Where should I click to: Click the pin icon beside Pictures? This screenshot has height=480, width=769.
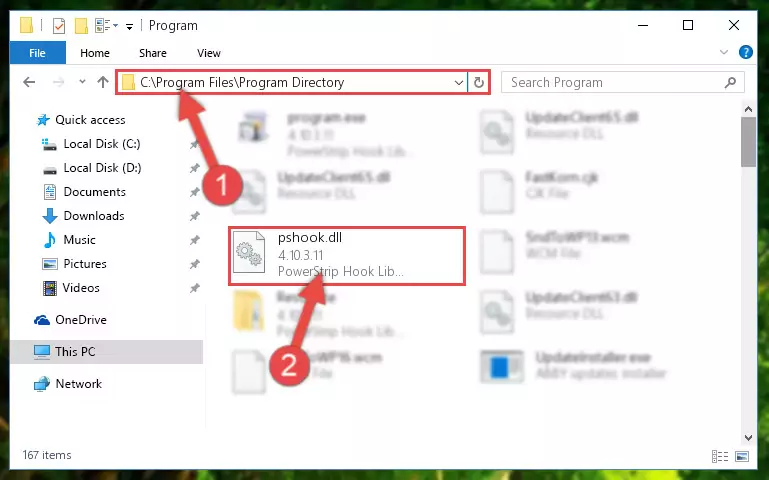(x=195, y=264)
